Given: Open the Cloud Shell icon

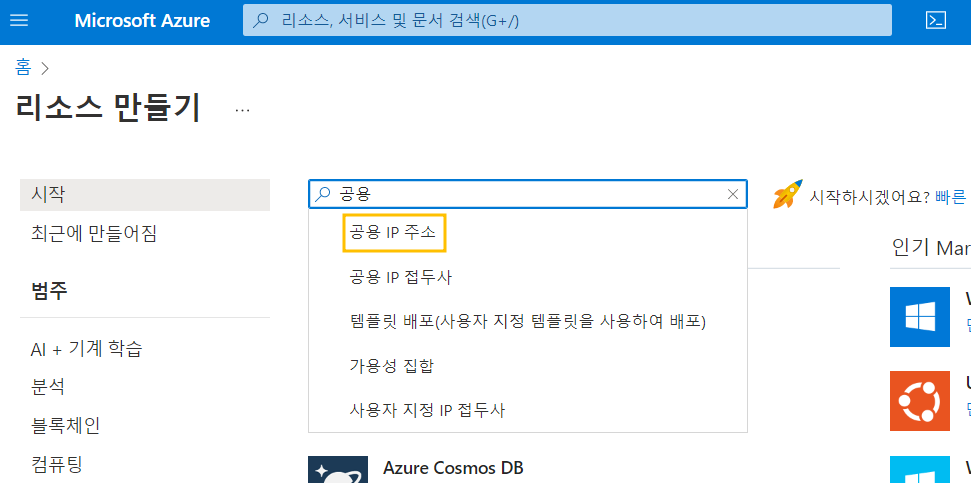Looking at the screenshot, I should 935,20.
